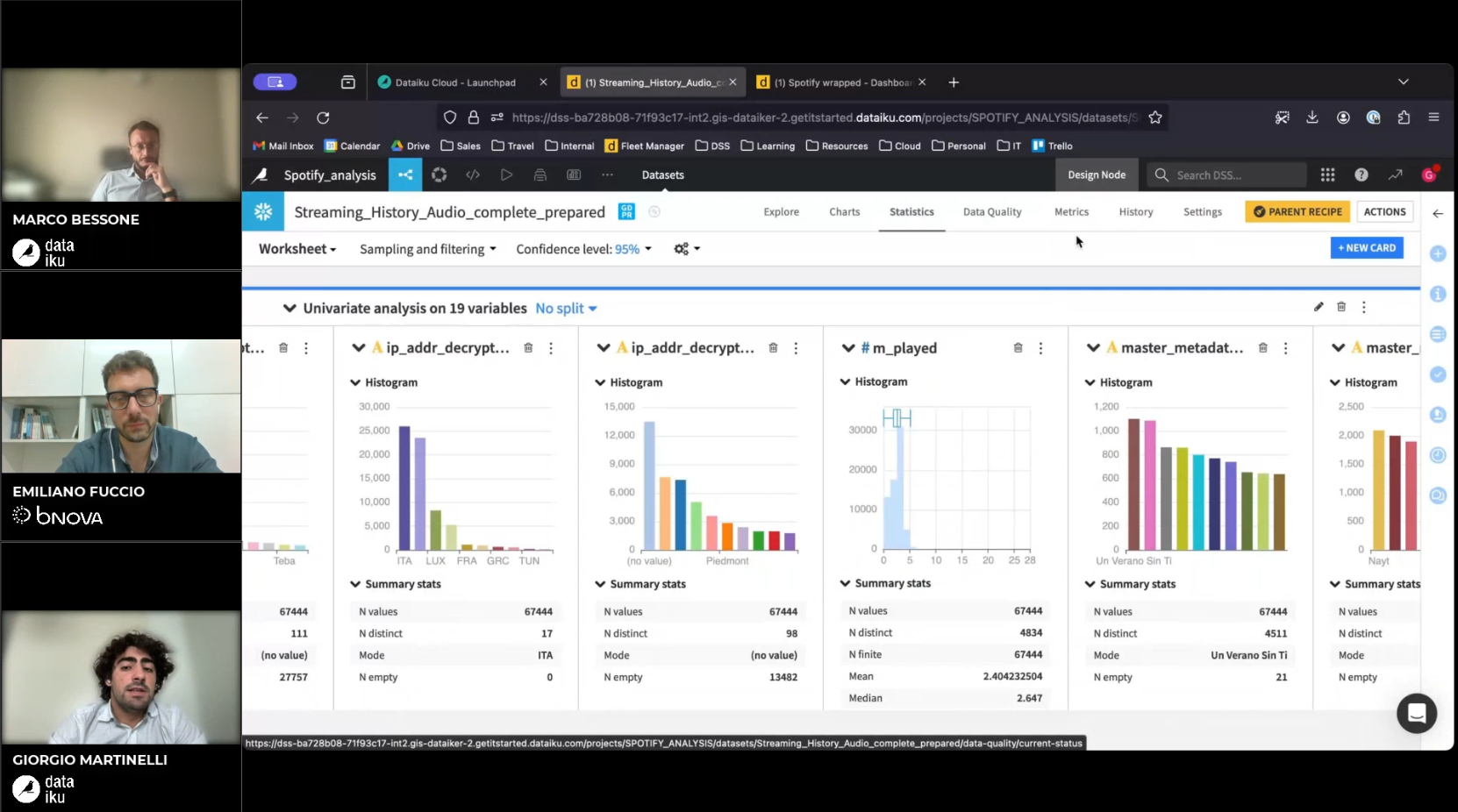Open Sampling and filtering dropdown
Viewport: 1458px width, 812px height.
coord(428,249)
